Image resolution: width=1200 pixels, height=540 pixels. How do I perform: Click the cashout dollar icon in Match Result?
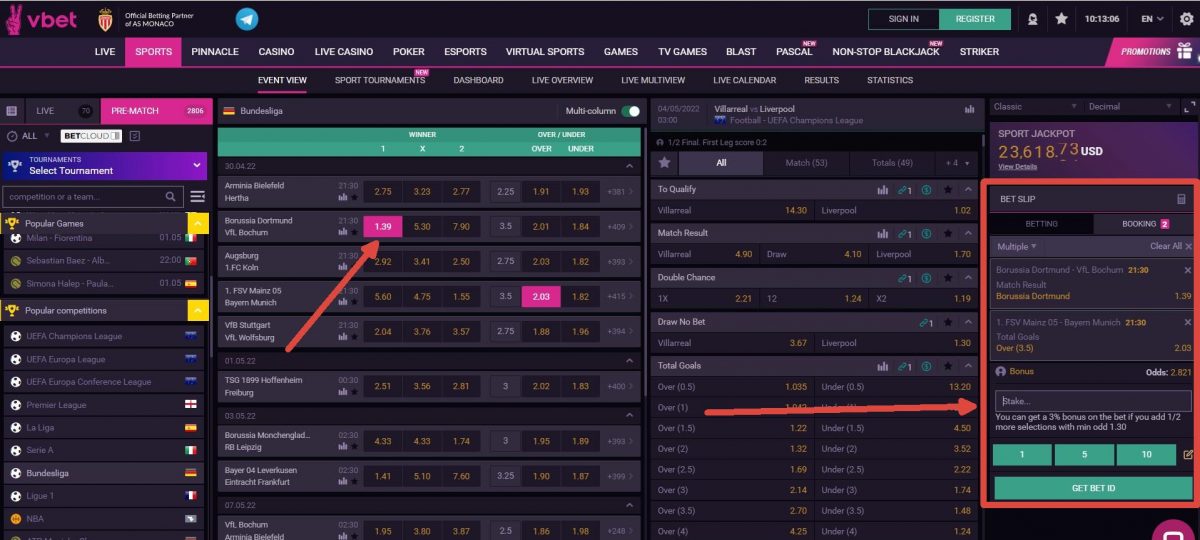[927, 233]
